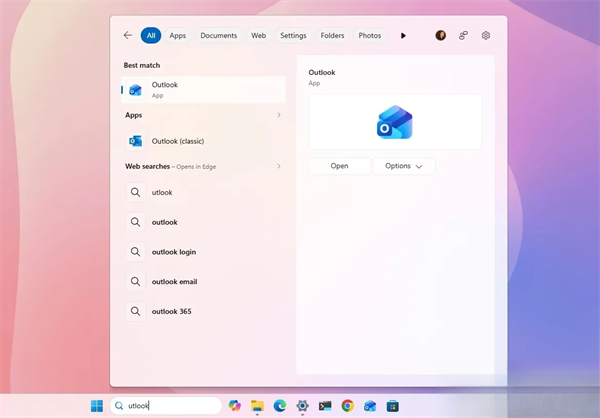Open the user profile avatar

[440, 36]
